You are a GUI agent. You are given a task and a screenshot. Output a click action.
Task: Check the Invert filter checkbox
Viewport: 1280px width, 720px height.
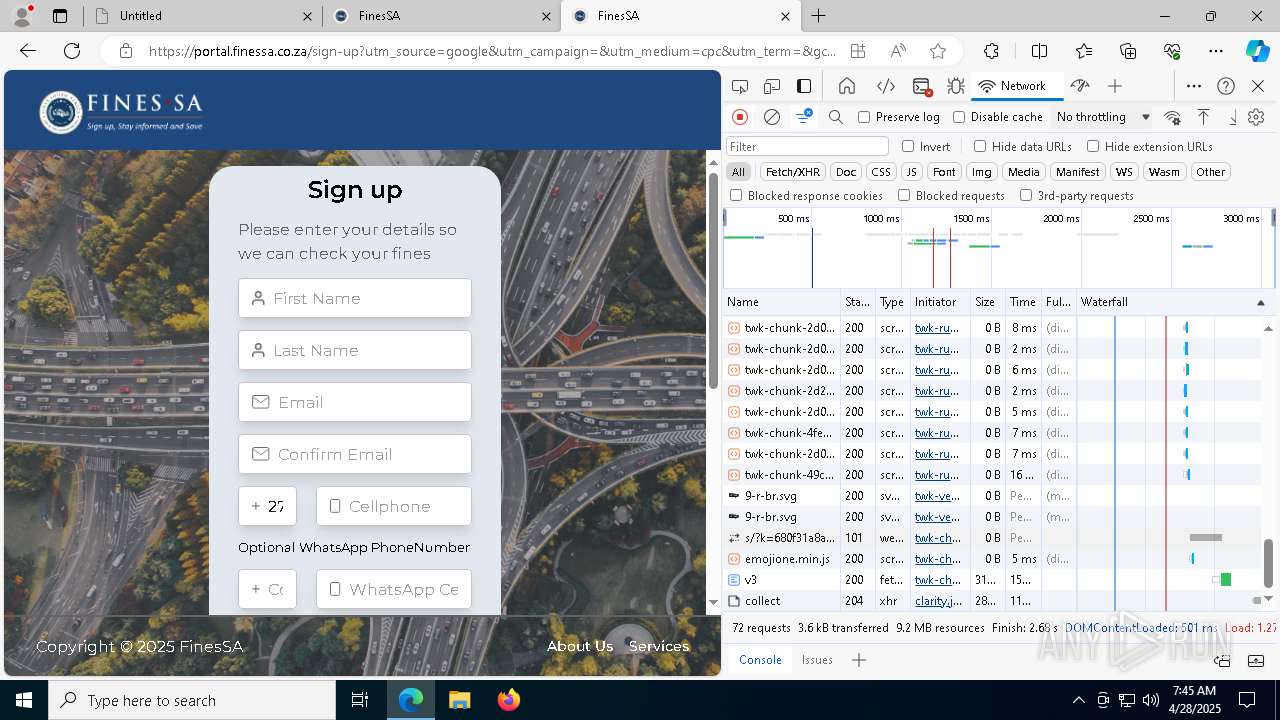pos(908,146)
